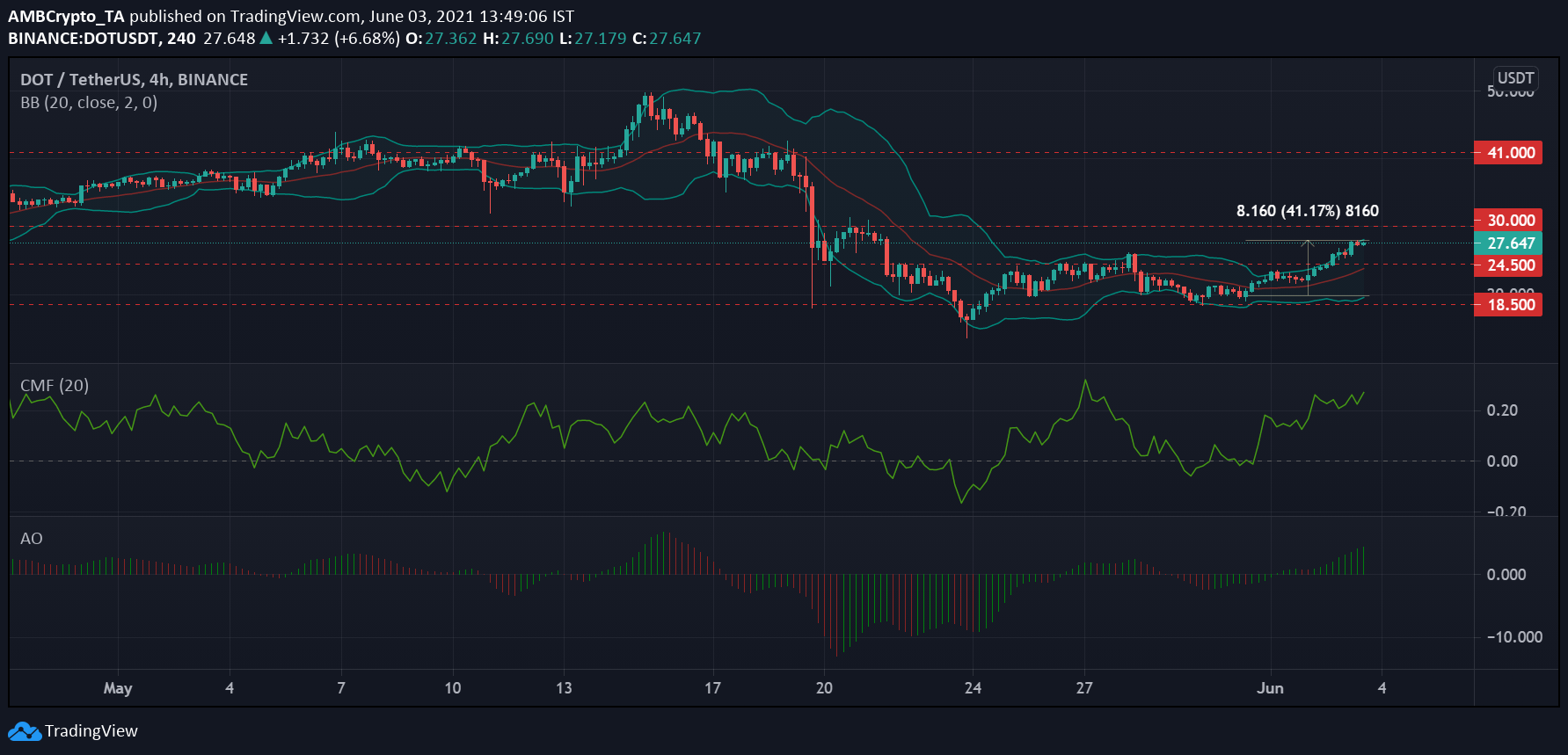Click the 24 date label on time axis

tap(973, 688)
